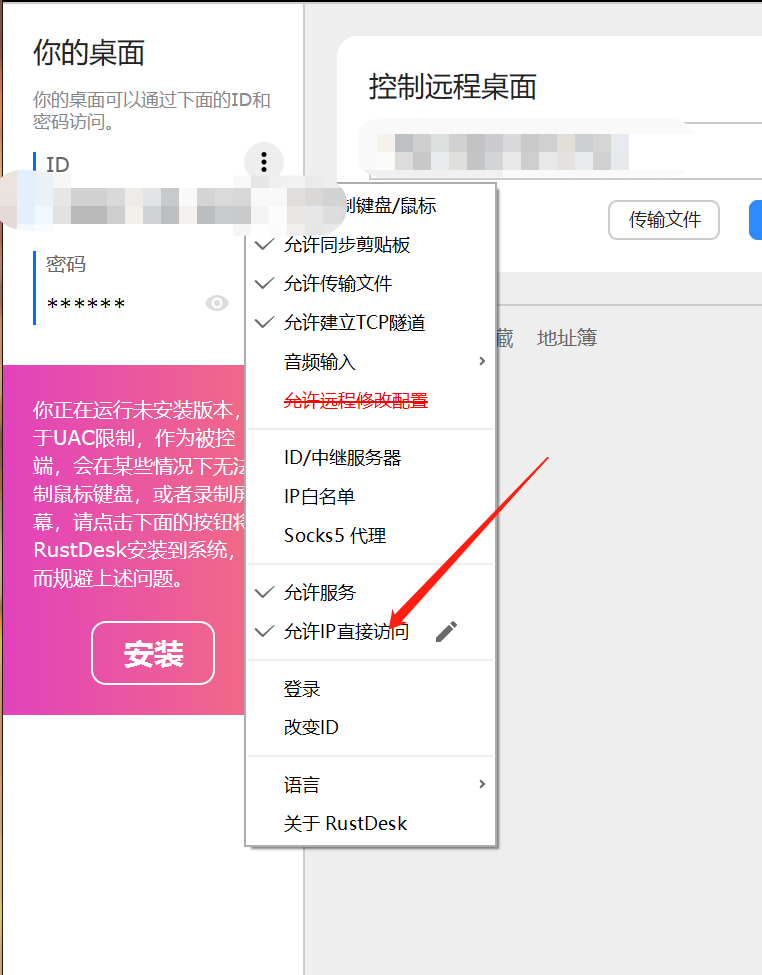Open 关于 RustDesk entry

pos(371,823)
